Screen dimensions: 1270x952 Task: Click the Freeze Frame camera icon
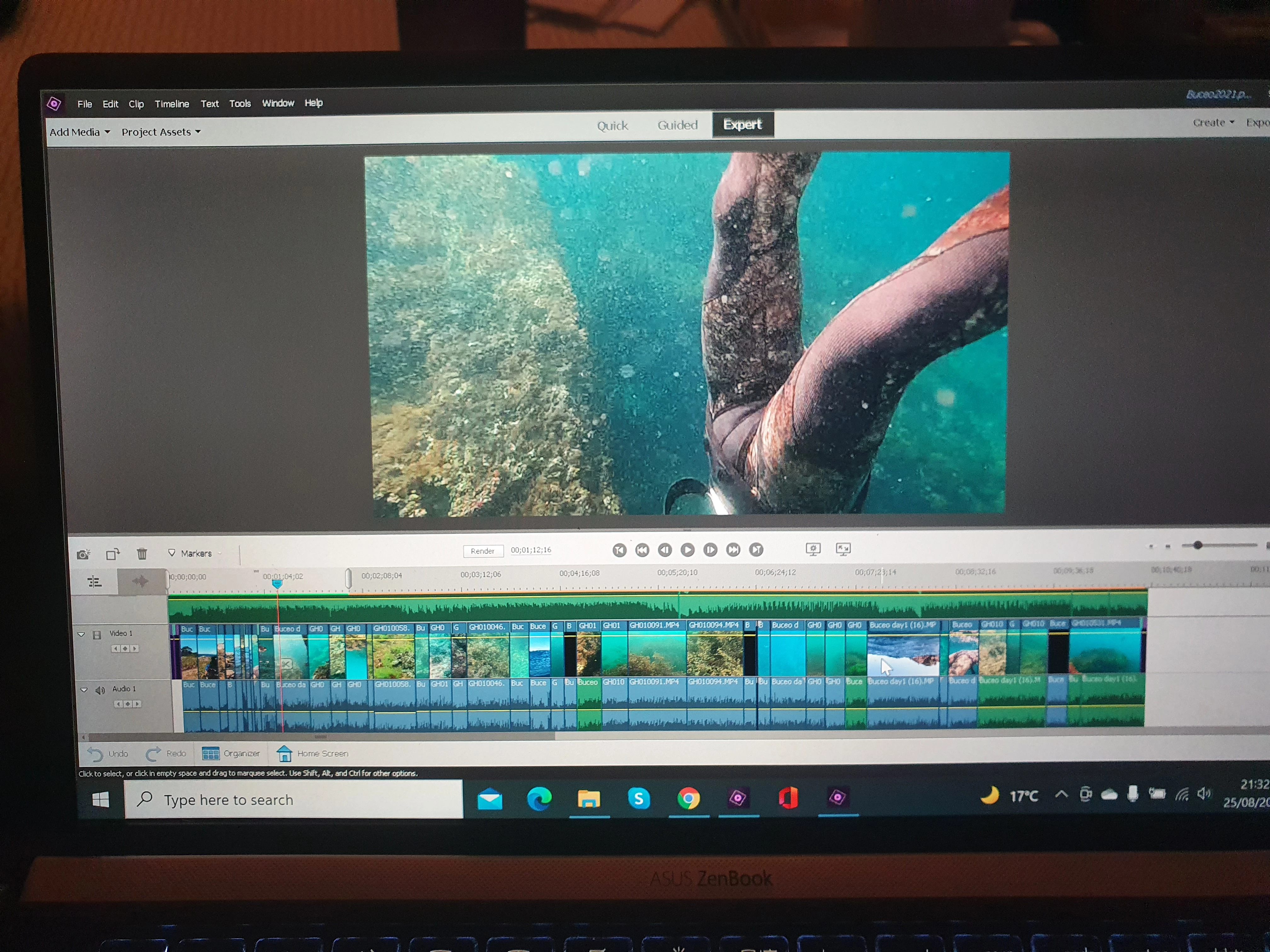click(x=83, y=554)
